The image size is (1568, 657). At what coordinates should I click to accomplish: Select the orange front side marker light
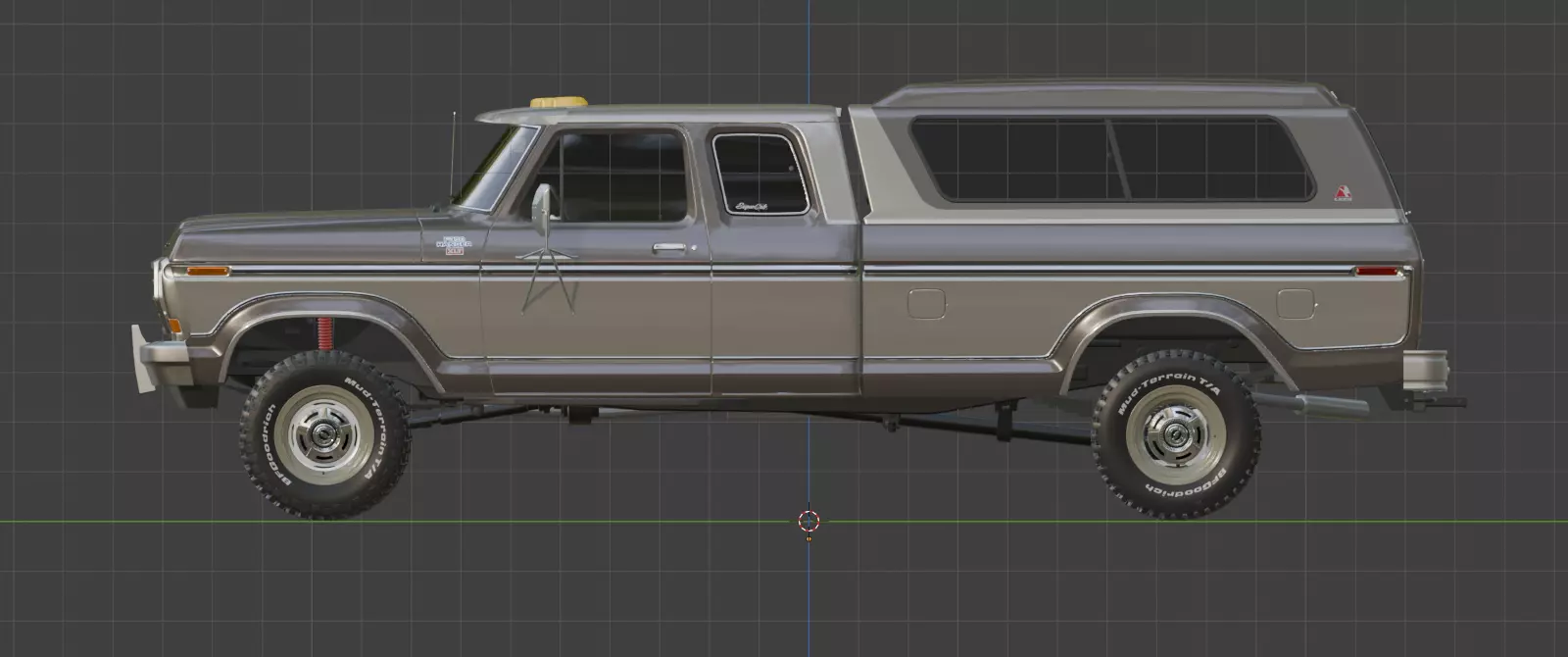point(208,271)
